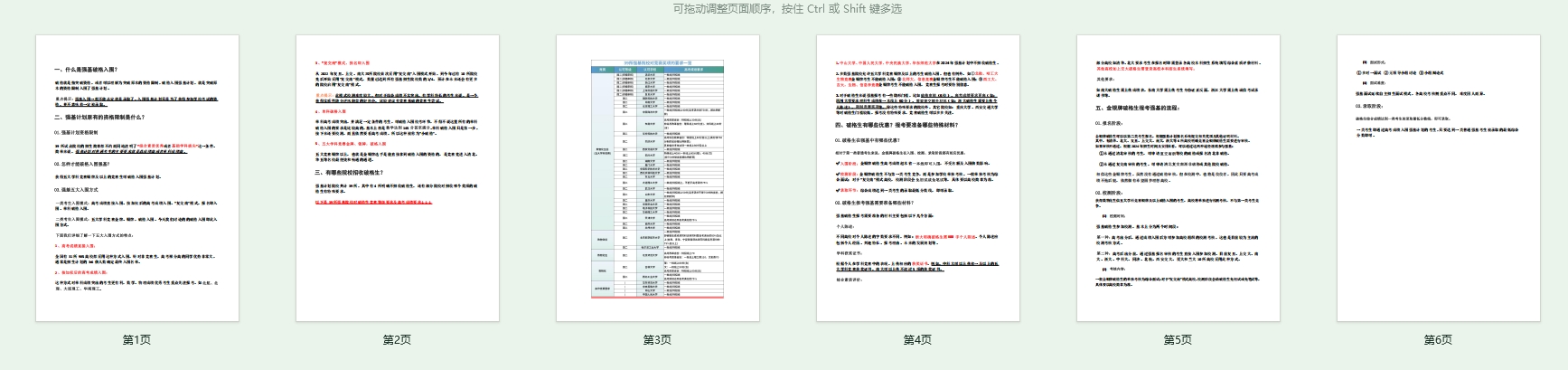This screenshot has height=370, width=1568.
Task: Click the '可拖动调整页面顺序' hint text
Action: click(724, 9)
